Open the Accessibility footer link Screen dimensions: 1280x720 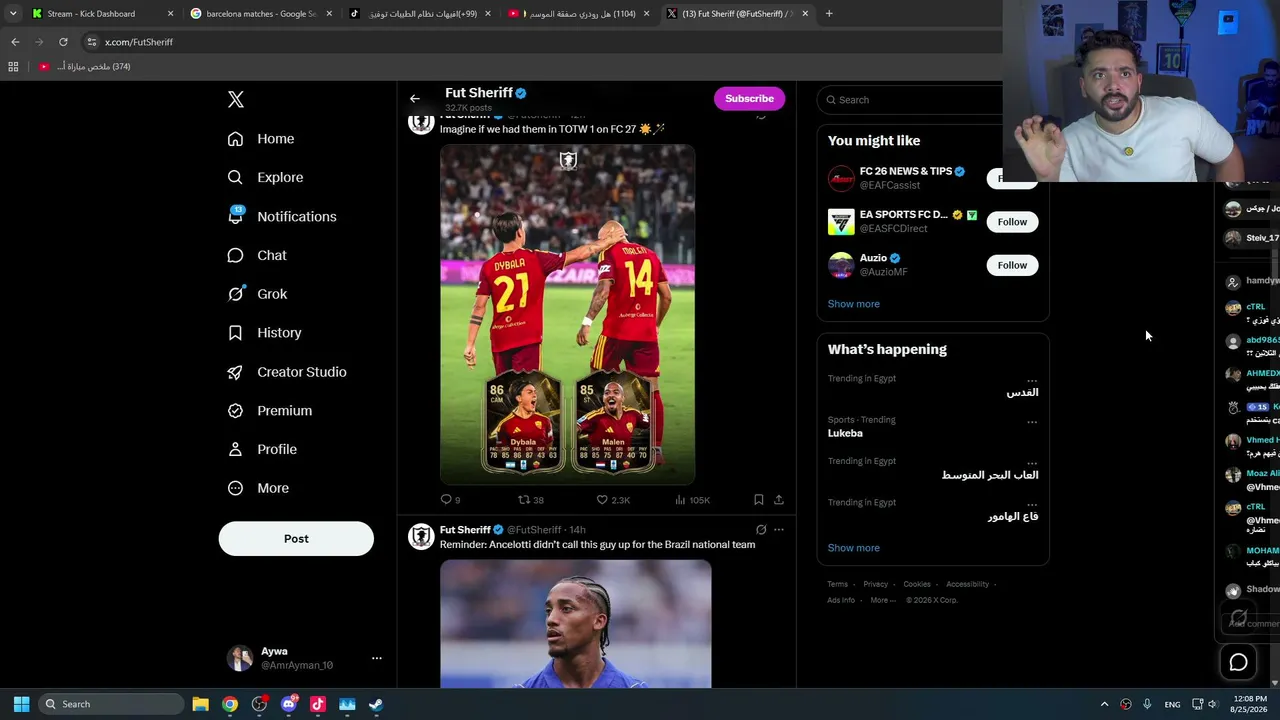tap(967, 584)
